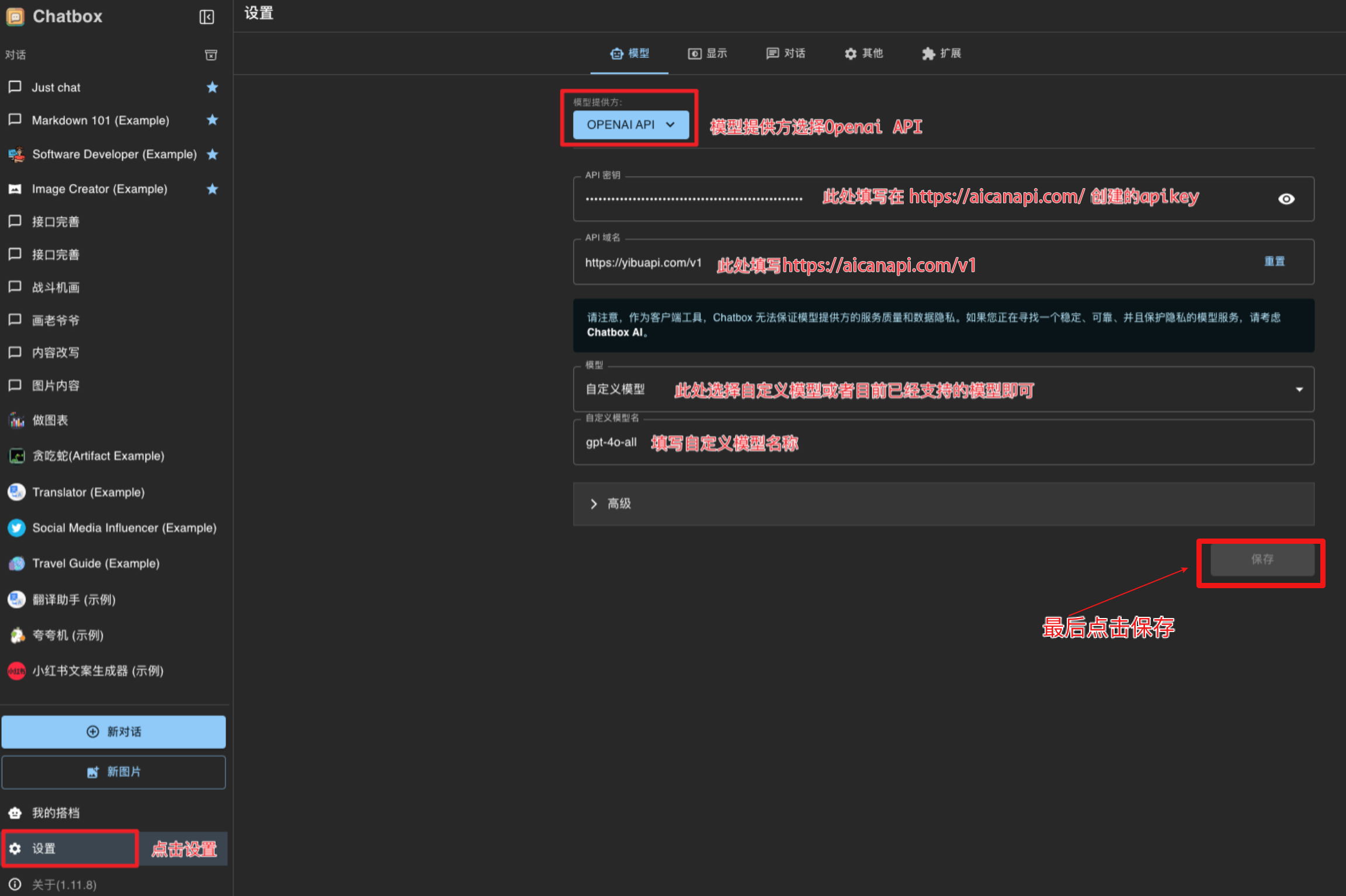The width and height of the screenshot is (1346, 896).
Task: Open the 模型 selection dropdown
Action: coord(1299,388)
